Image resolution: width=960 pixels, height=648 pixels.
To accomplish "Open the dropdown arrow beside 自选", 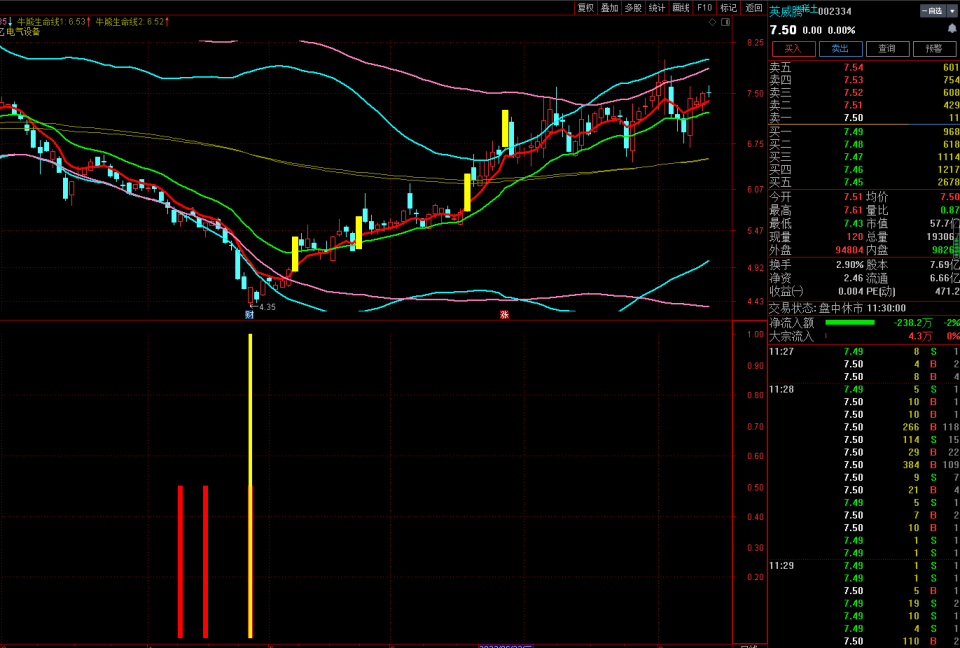I will (x=952, y=11).
